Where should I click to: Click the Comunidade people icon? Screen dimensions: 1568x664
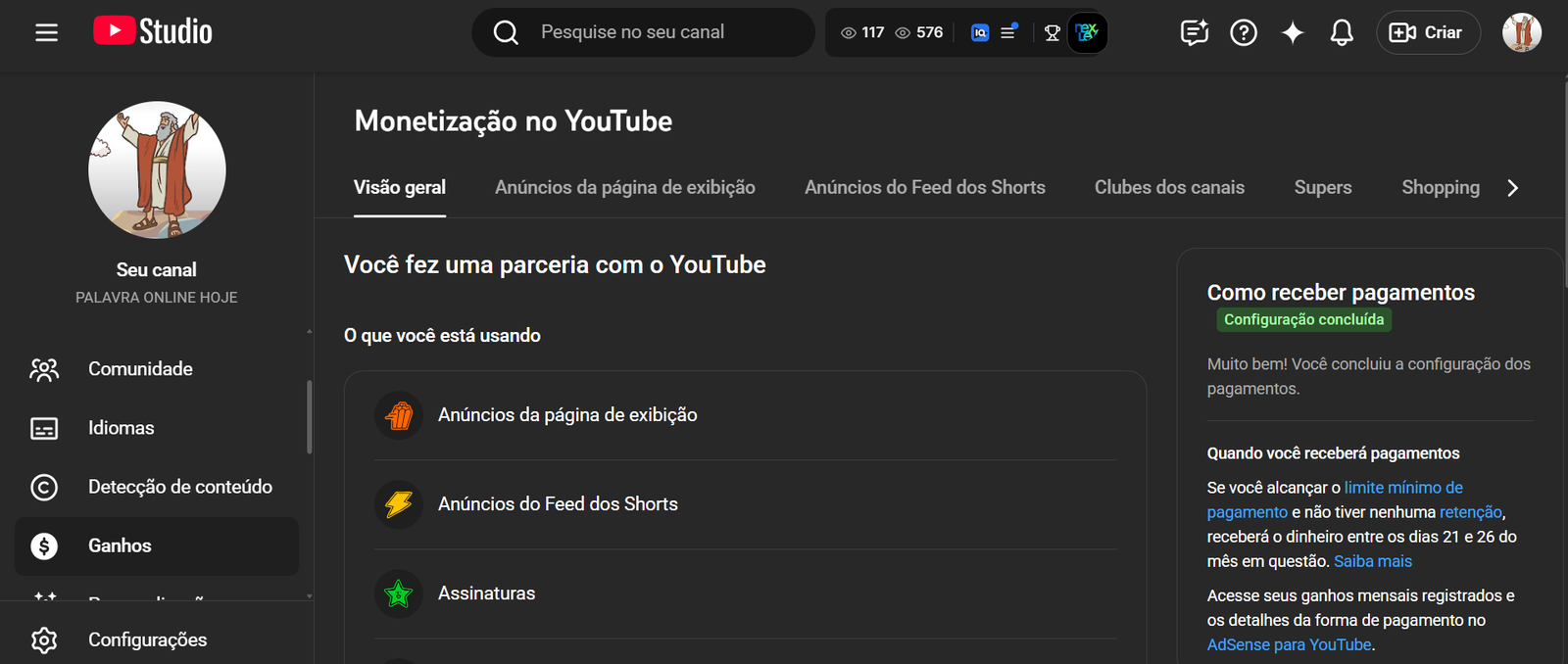[x=44, y=369]
